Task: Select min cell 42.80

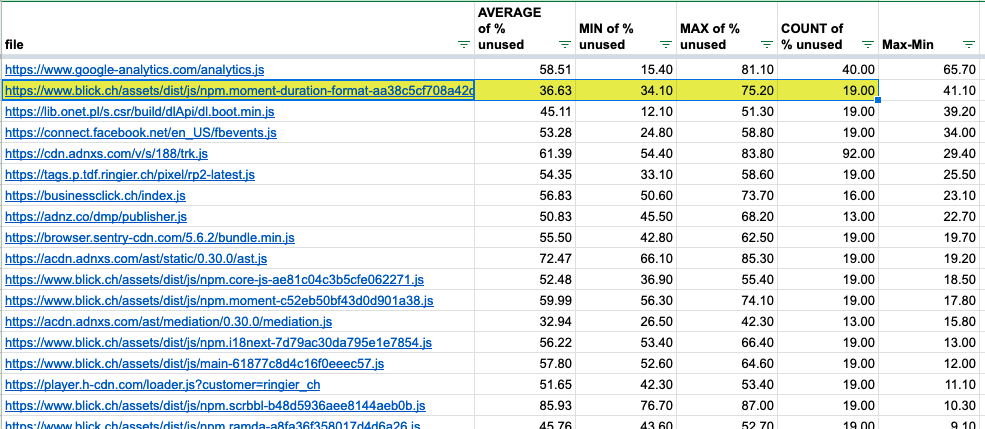Action: 626,238
